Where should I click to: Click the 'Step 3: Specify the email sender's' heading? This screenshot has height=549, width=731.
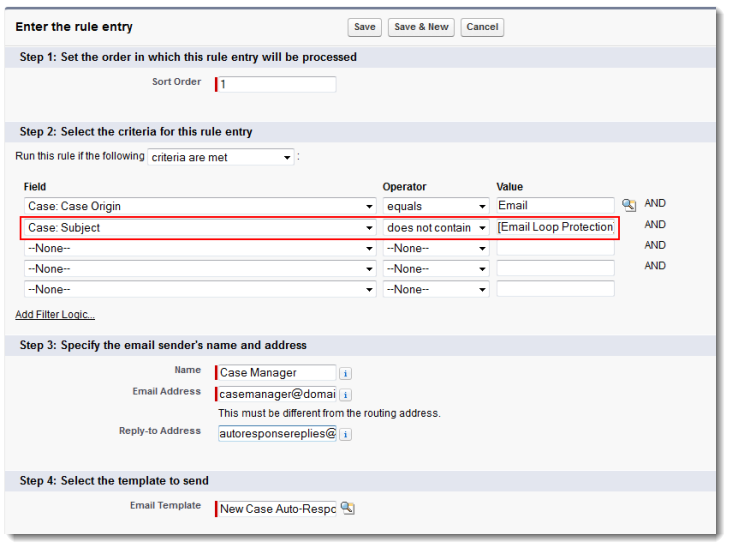(163, 345)
